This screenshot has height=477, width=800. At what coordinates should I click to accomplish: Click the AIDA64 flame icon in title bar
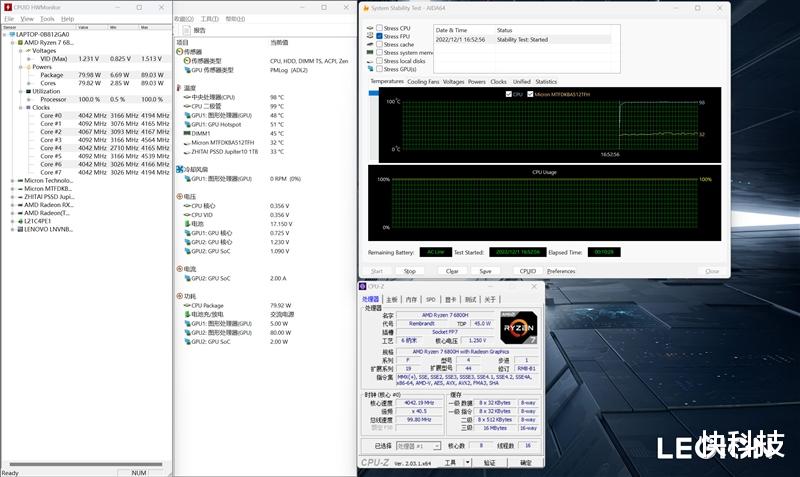tap(365, 9)
